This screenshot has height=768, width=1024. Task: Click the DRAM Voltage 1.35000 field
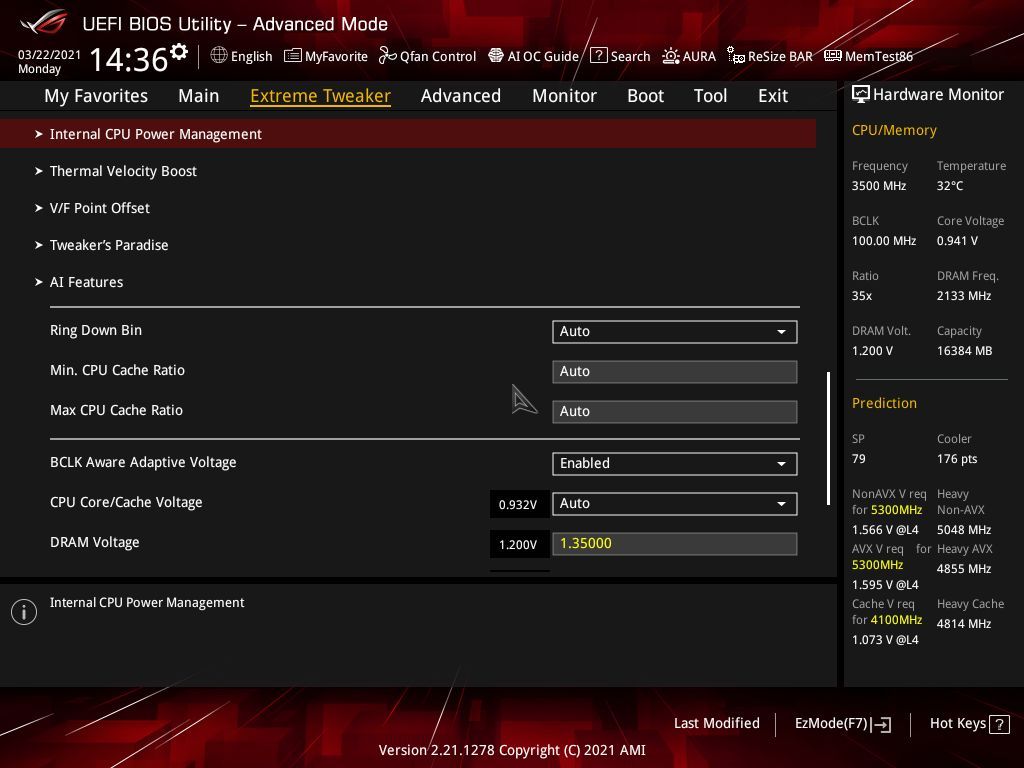pyautogui.click(x=675, y=543)
